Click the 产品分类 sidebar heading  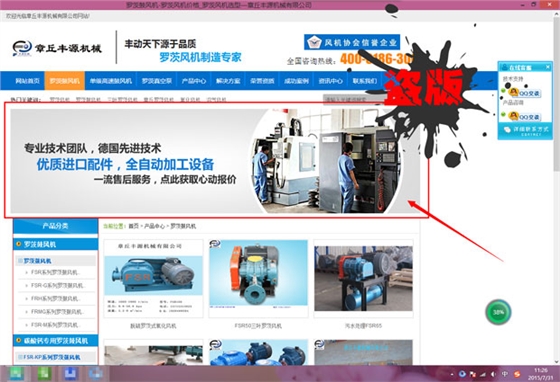55,226
